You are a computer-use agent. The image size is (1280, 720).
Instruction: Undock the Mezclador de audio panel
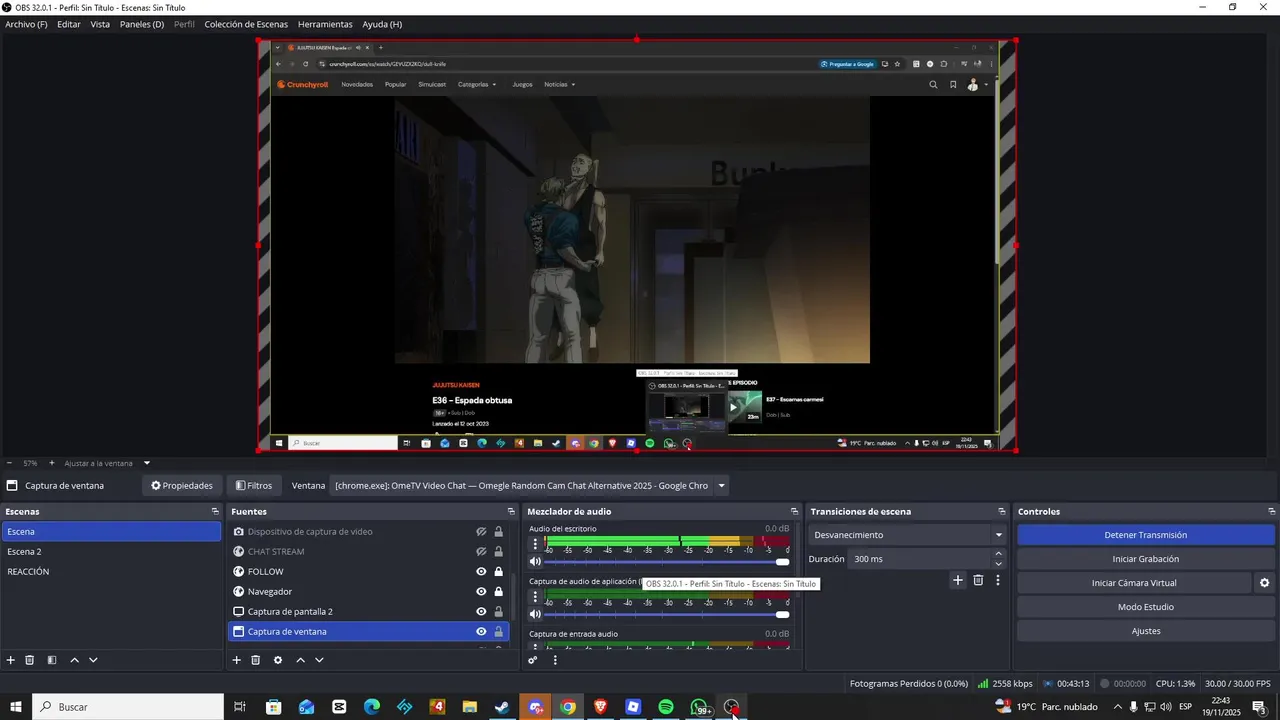795,512
